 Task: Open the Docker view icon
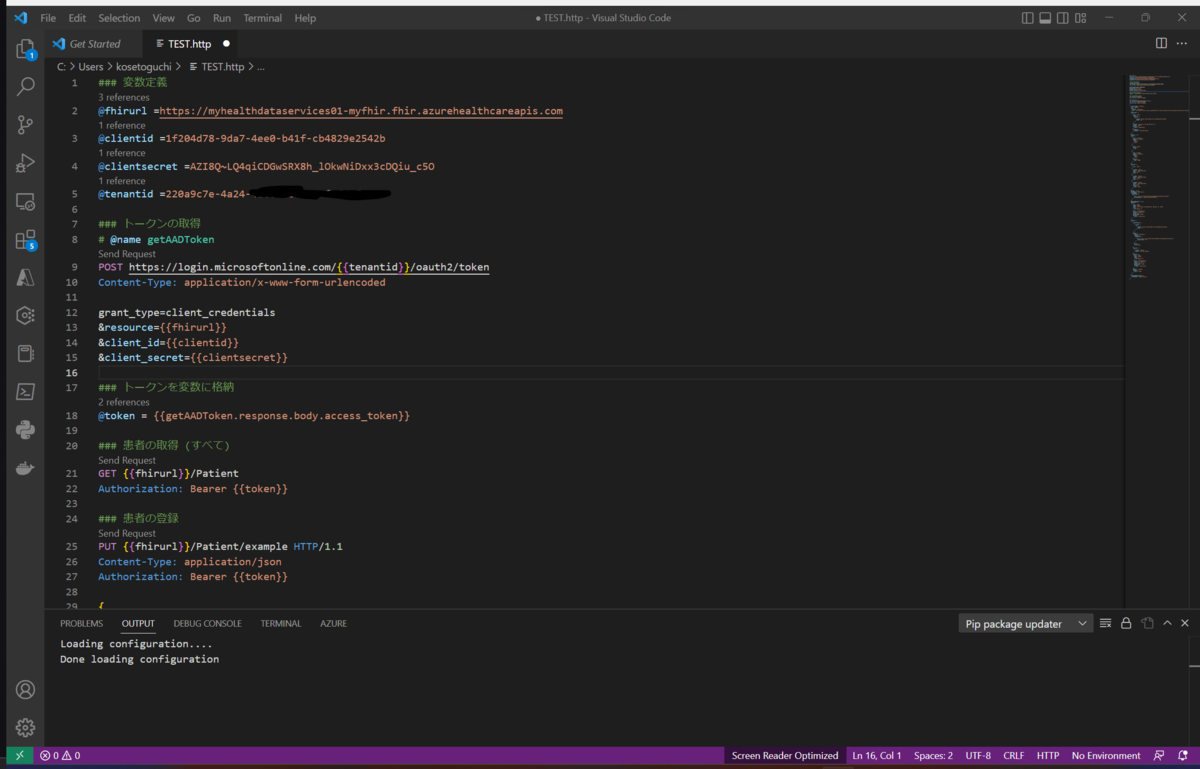pyautogui.click(x=26, y=468)
